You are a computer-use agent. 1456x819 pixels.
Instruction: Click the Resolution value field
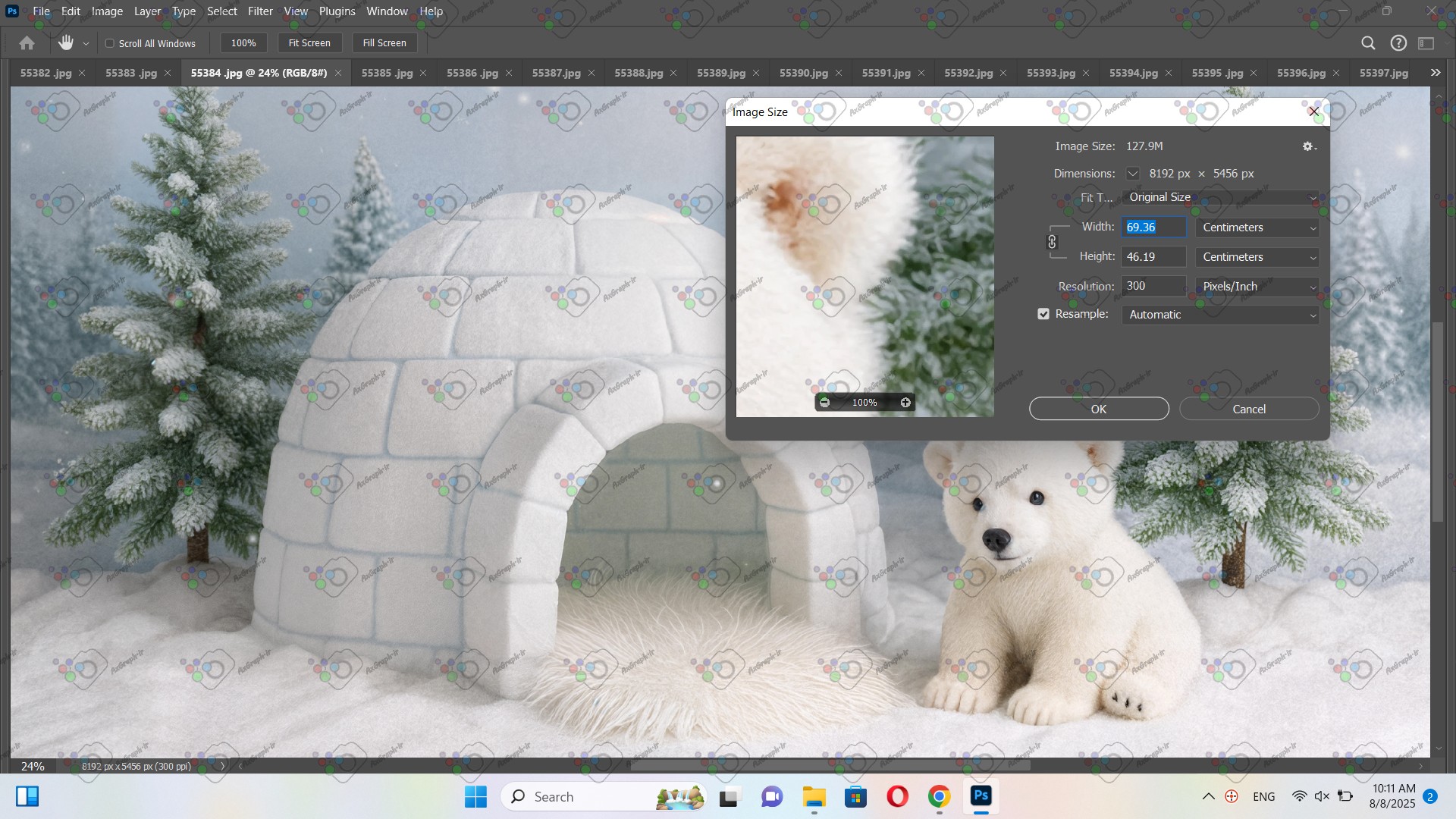1153,286
